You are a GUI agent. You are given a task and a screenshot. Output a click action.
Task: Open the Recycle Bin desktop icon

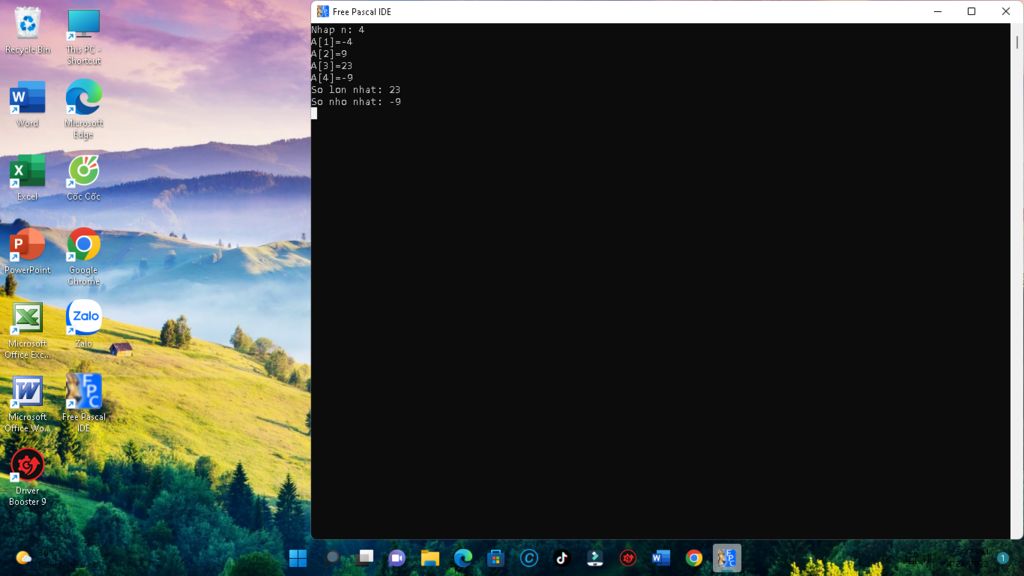coord(27,31)
